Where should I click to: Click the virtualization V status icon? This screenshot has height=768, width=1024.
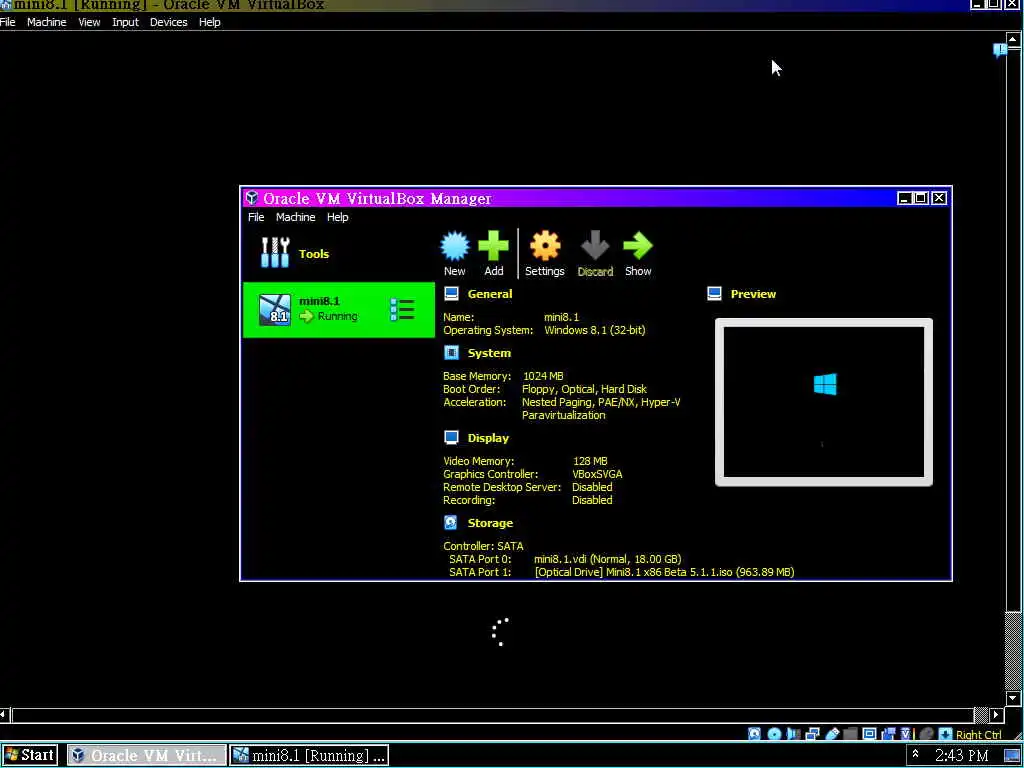coord(906,734)
